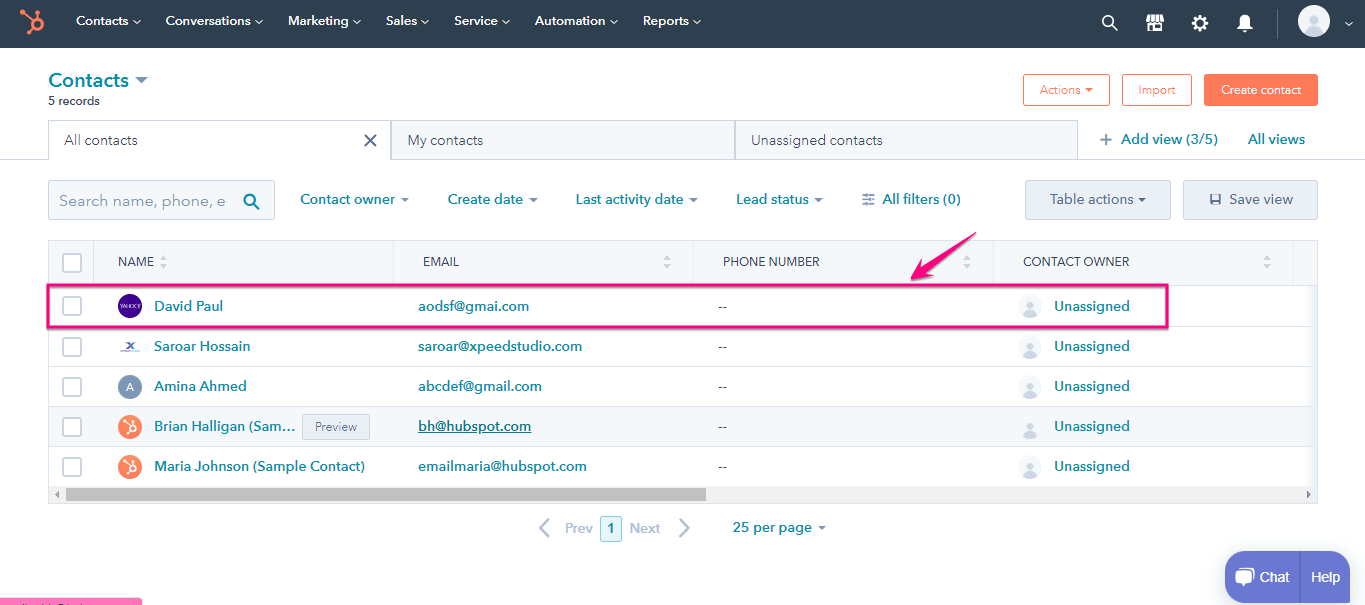Expand the account menu chevron
1365x605 pixels.
click(1348, 23)
